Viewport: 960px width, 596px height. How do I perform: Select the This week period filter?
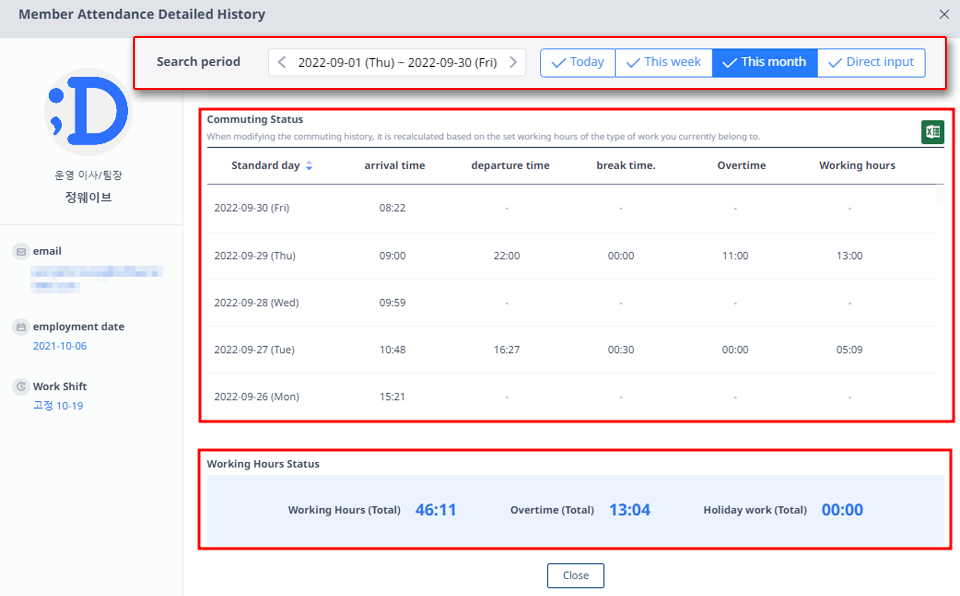click(664, 62)
